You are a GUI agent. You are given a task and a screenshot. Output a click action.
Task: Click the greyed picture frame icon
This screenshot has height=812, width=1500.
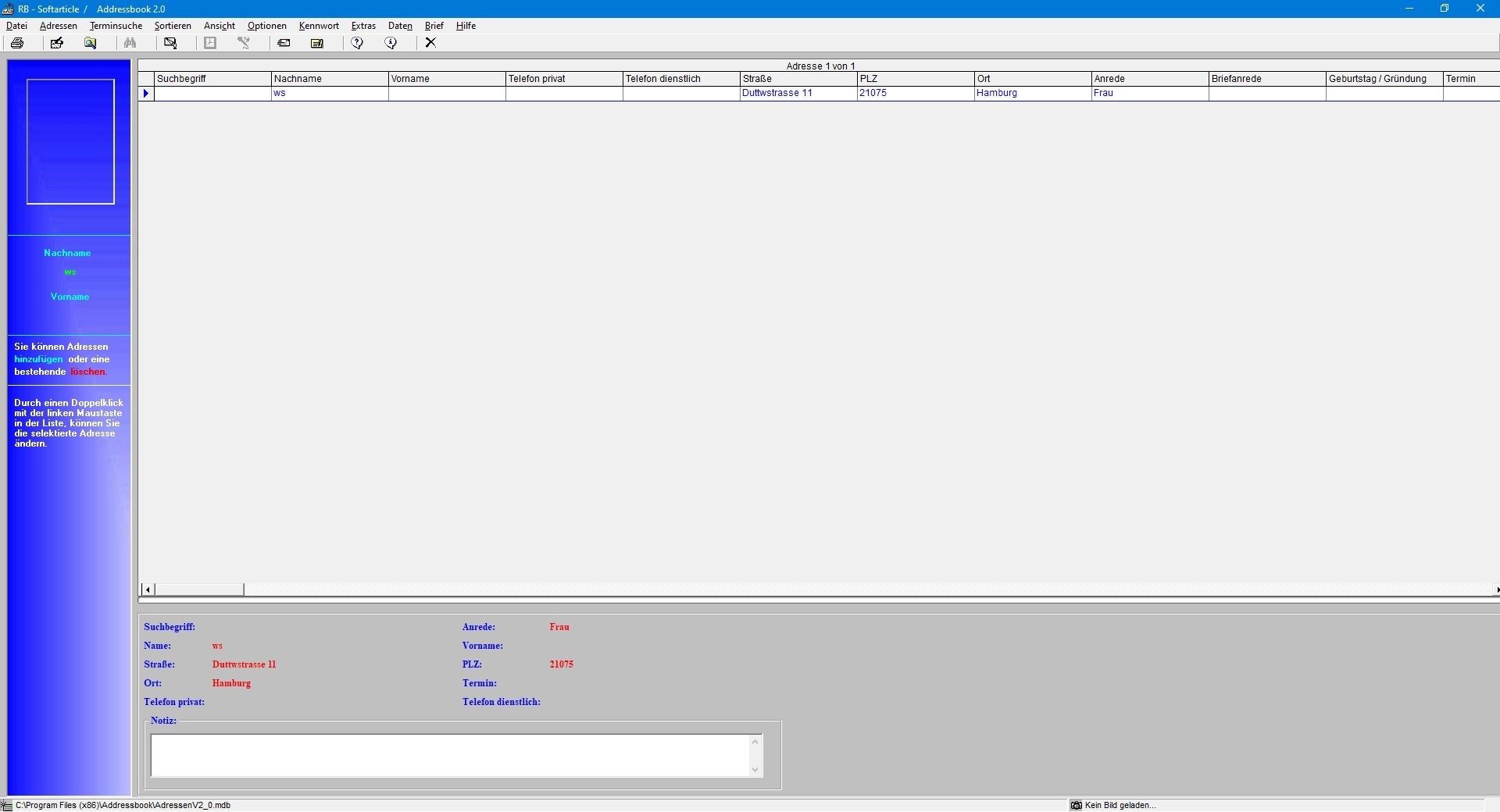210,43
